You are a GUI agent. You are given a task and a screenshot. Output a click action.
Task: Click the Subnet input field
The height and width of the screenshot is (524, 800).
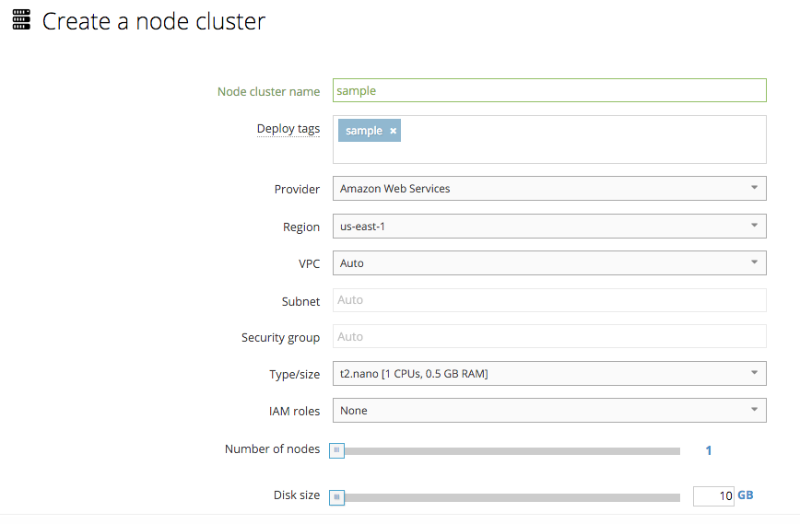click(549, 300)
